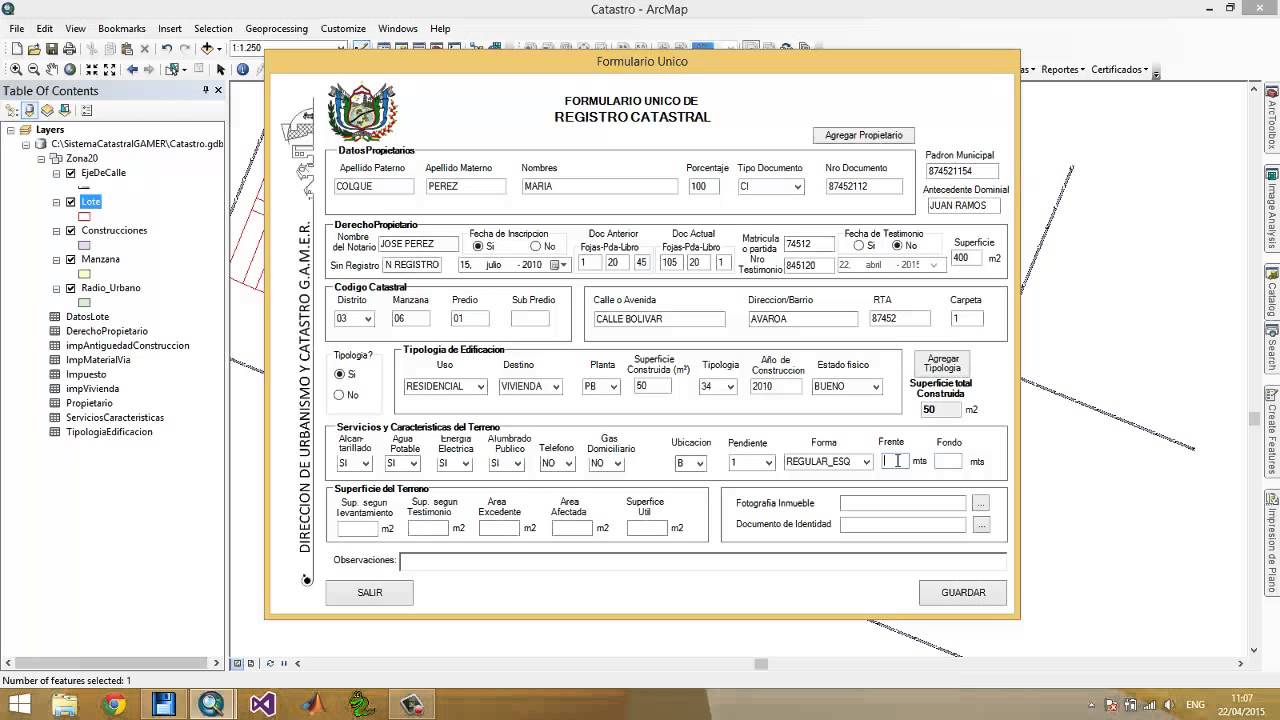Viewport: 1280px width, 720px height.
Task: Click the Agregar Propietario button
Action: click(x=864, y=135)
